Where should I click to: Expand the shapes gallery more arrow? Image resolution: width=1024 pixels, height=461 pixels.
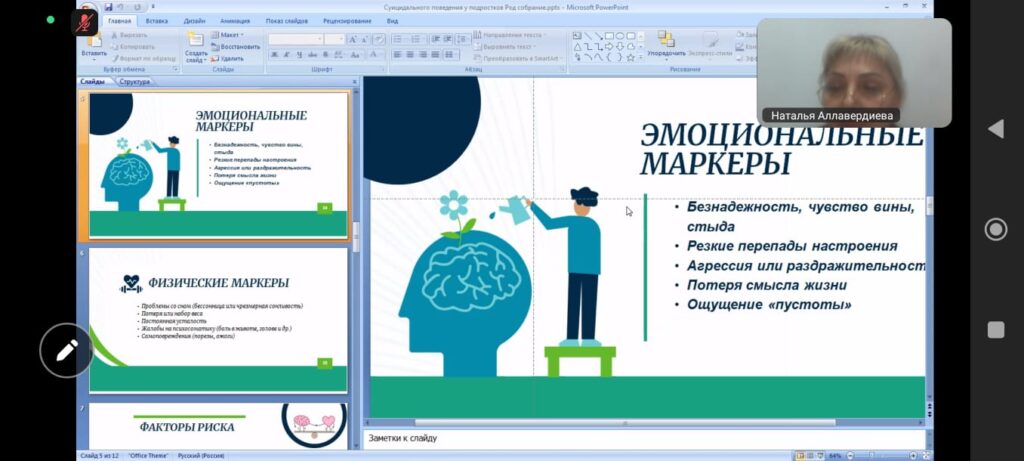point(639,57)
